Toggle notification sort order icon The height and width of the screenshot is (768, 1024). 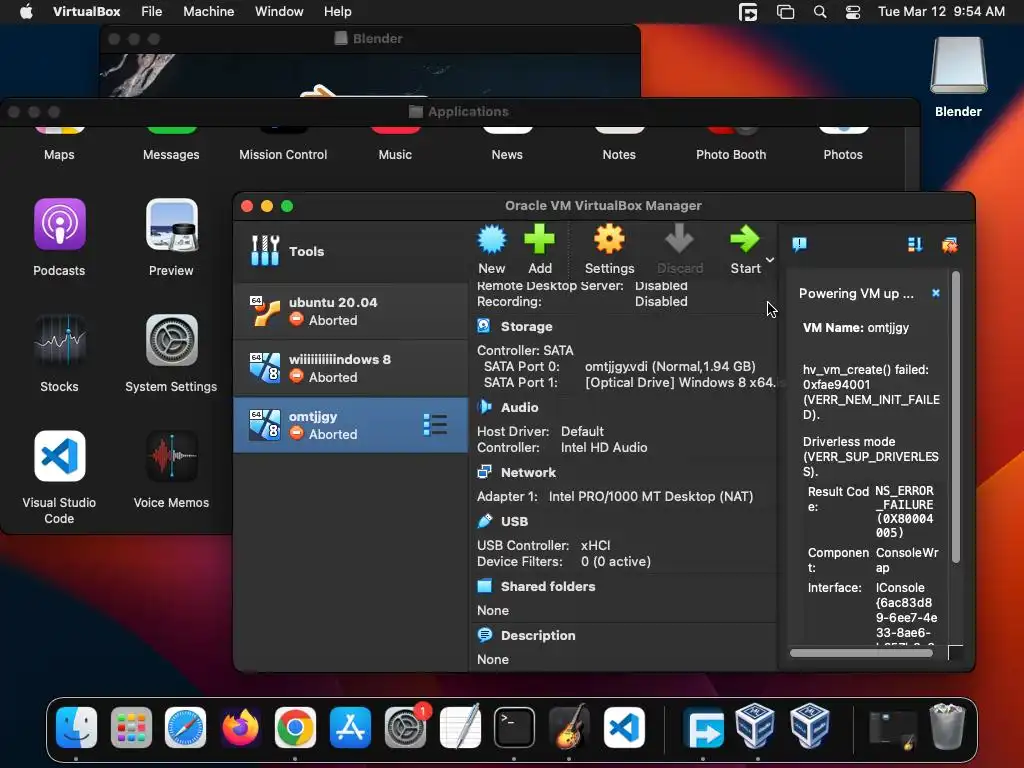pos(915,244)
